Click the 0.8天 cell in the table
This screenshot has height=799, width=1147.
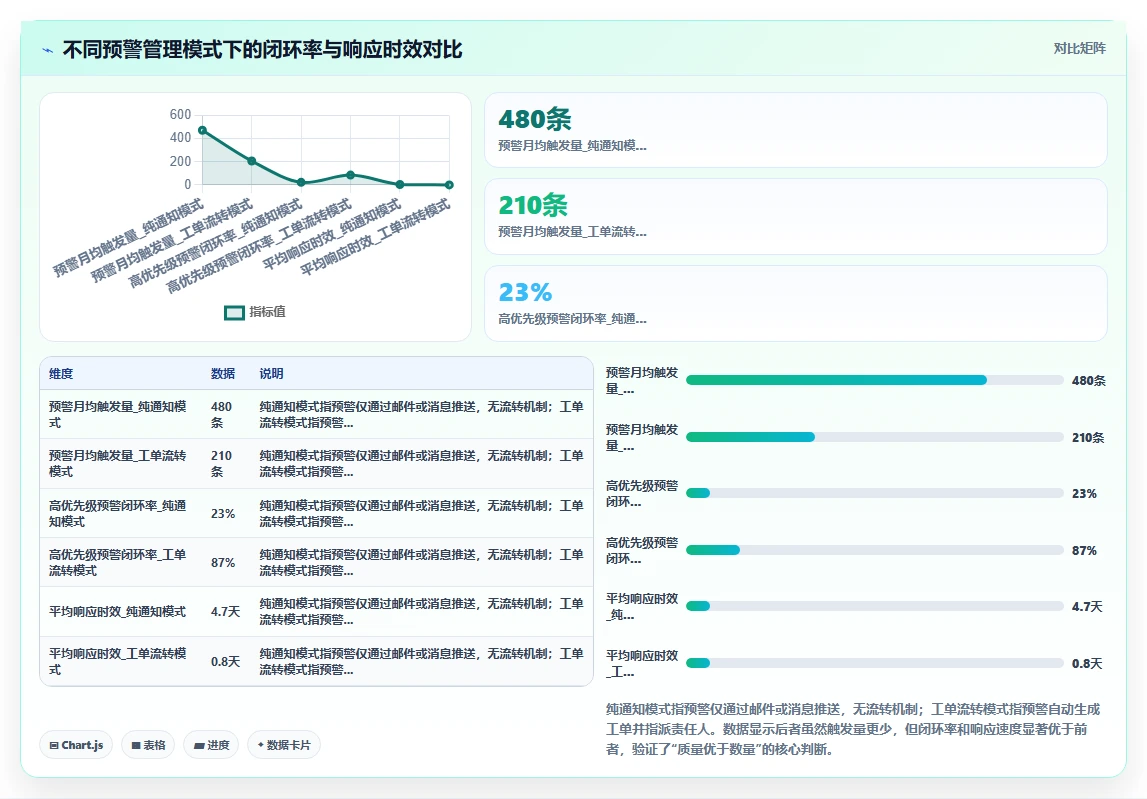pos(225,661)
